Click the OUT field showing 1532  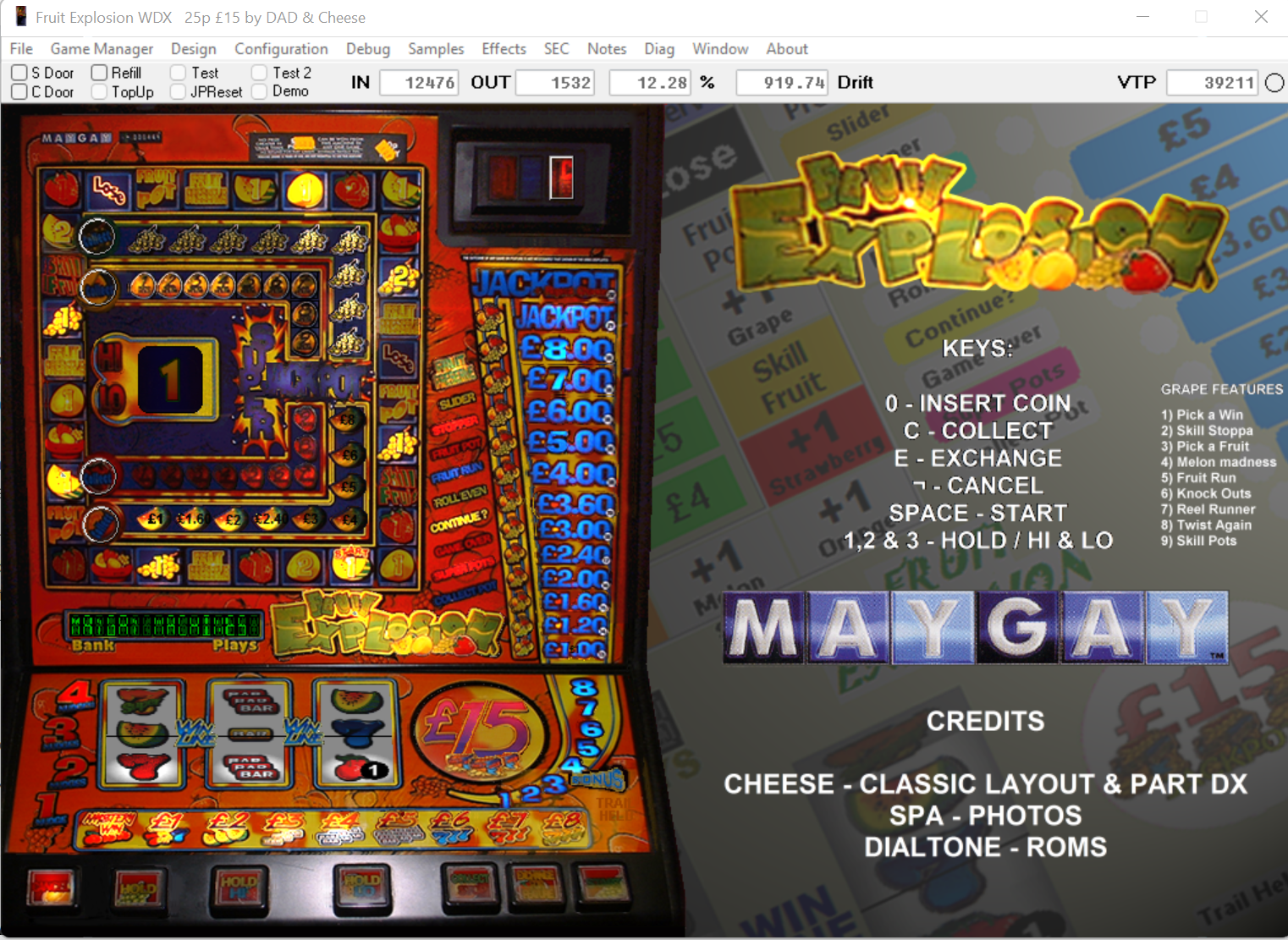(555, 82)
